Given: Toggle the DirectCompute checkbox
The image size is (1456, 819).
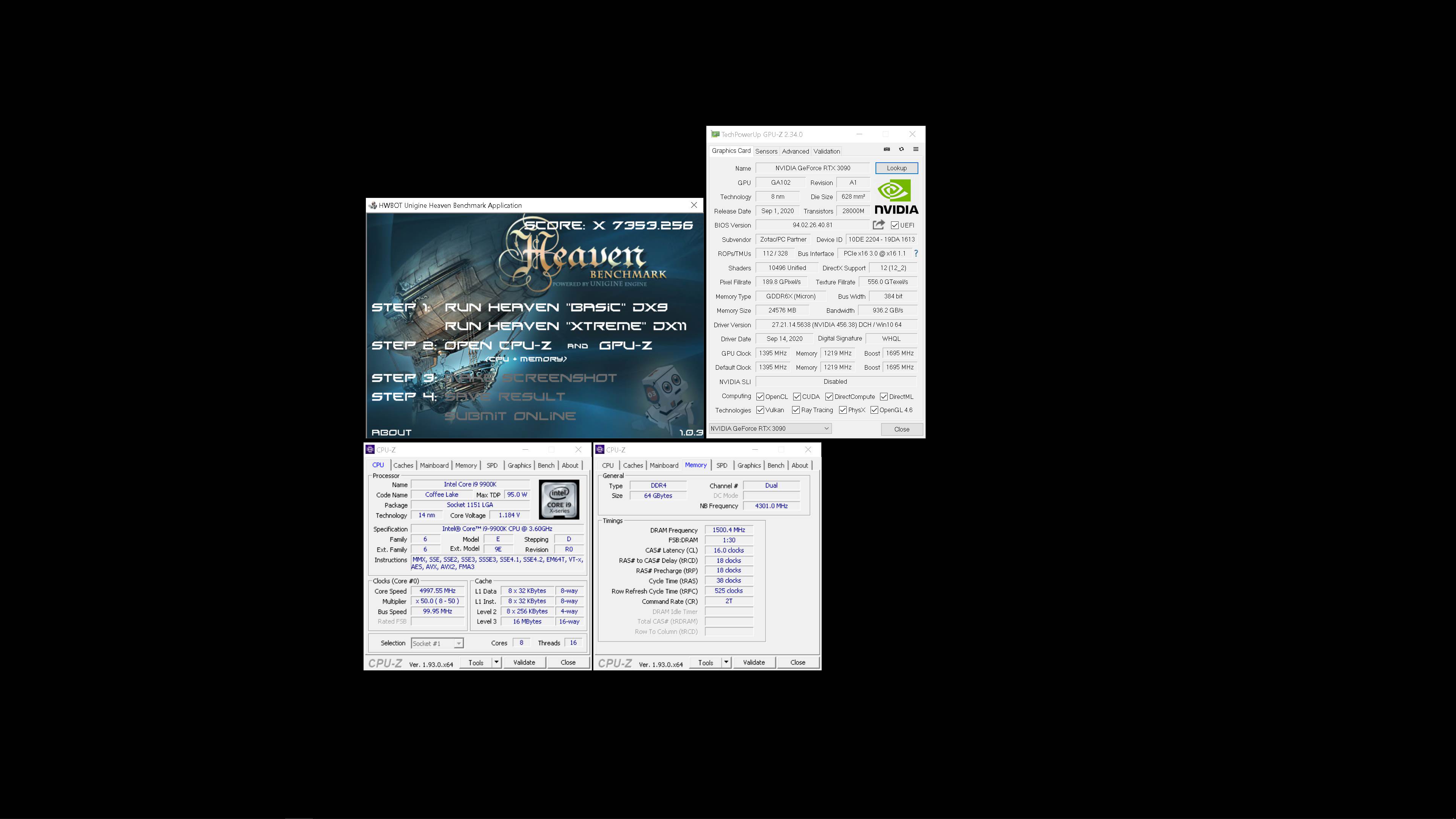Looking at the screenshot, I should coord(829,397).
